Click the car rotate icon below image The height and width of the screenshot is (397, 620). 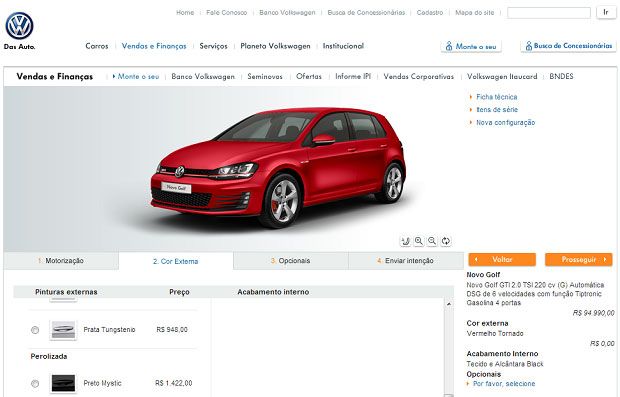pos(405,241)
